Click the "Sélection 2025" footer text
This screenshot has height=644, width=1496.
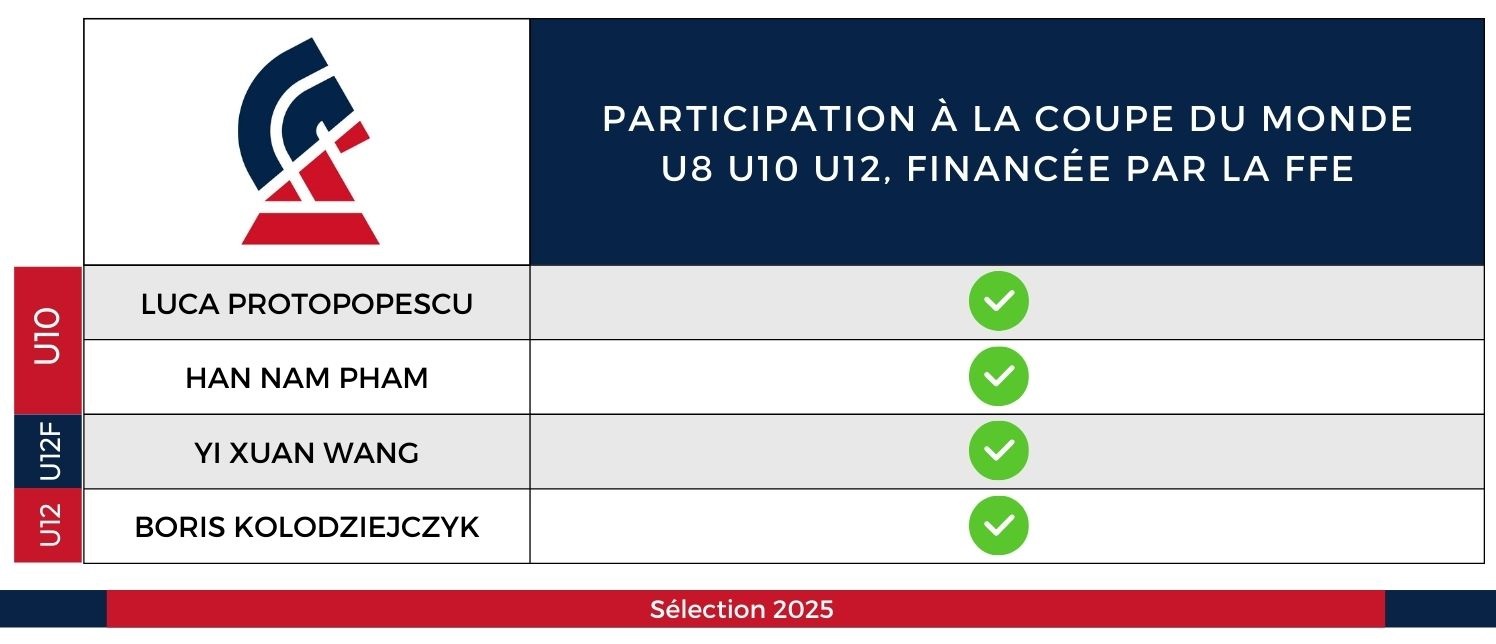pos(741,609)
